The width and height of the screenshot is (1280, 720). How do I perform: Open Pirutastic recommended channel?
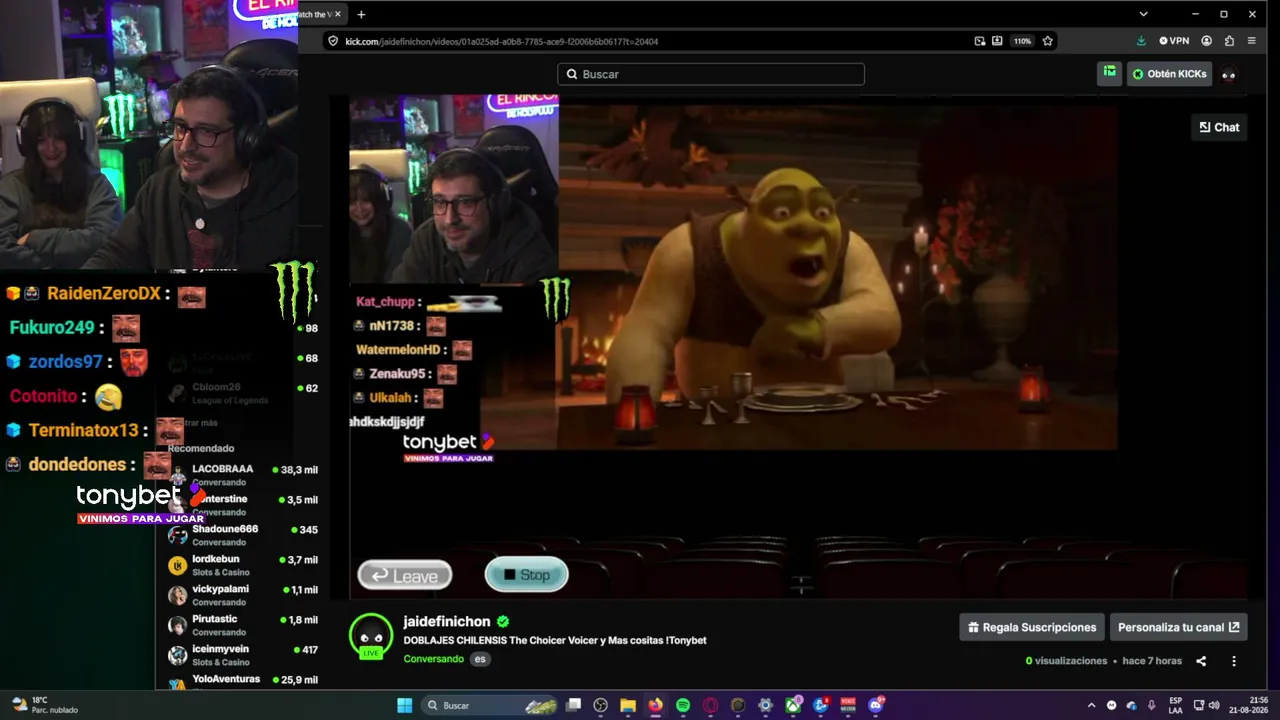point(241,625)
